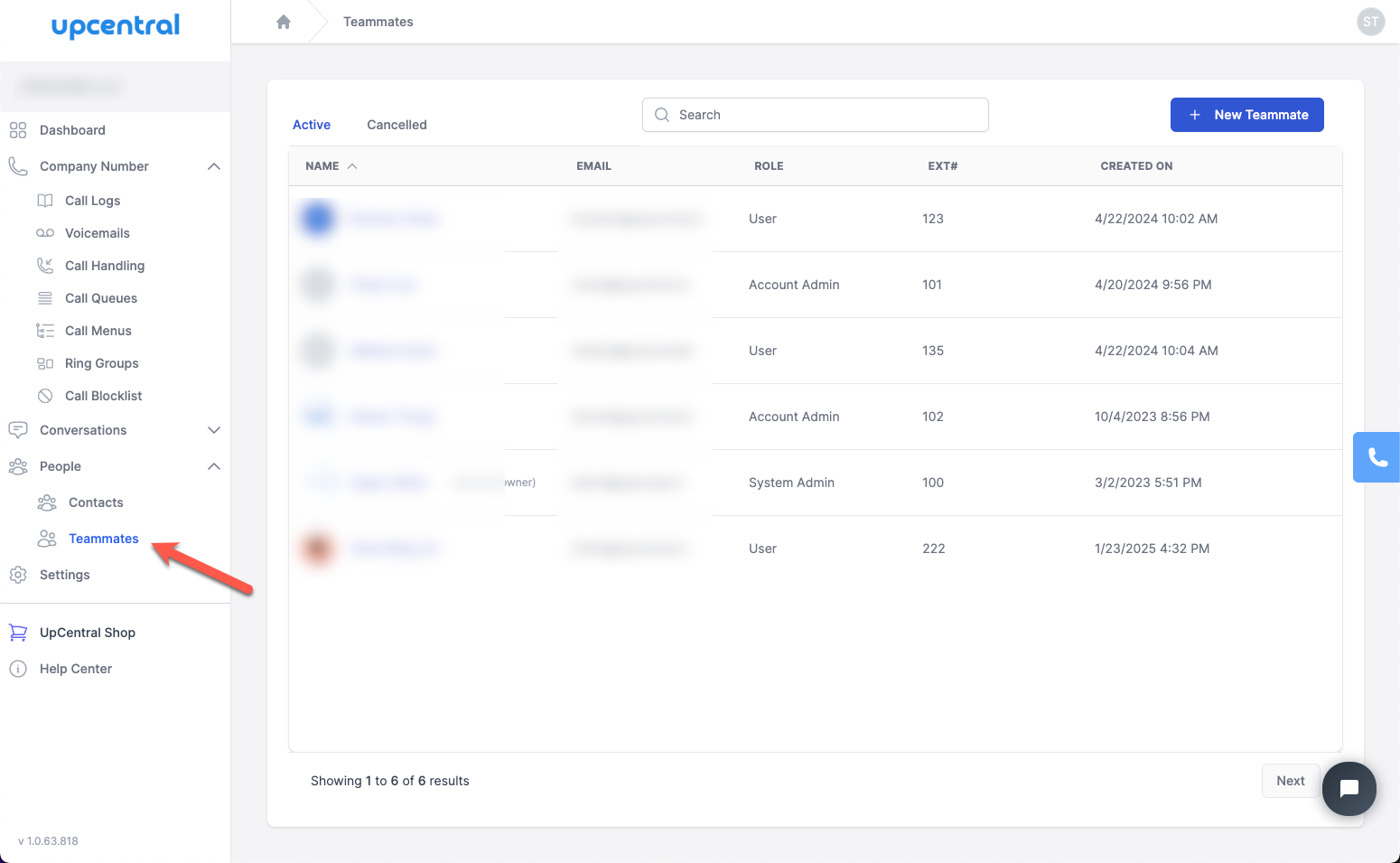Open Call Handling settings
1400x863 pixels.
click(x=105, y=265)
